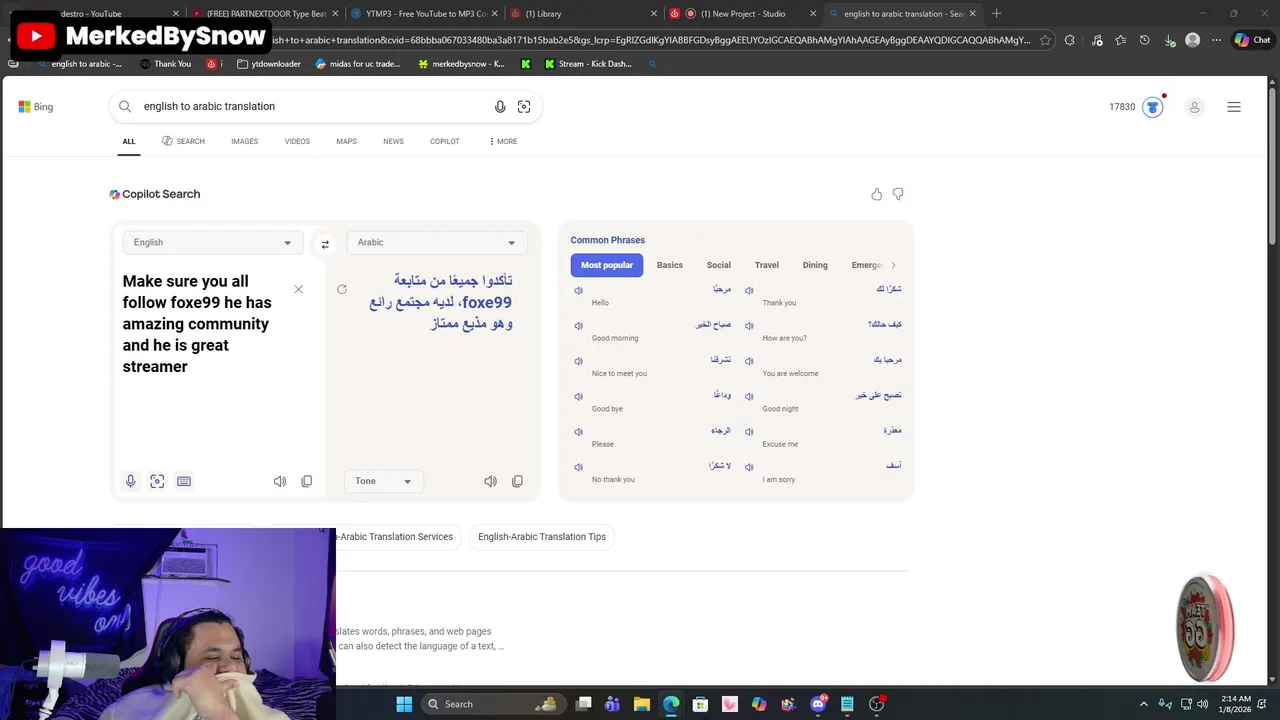Listen to the English source text
The height and width of the screenshot is (720, 1280).
pyautogui.click(x=280, y=481)
